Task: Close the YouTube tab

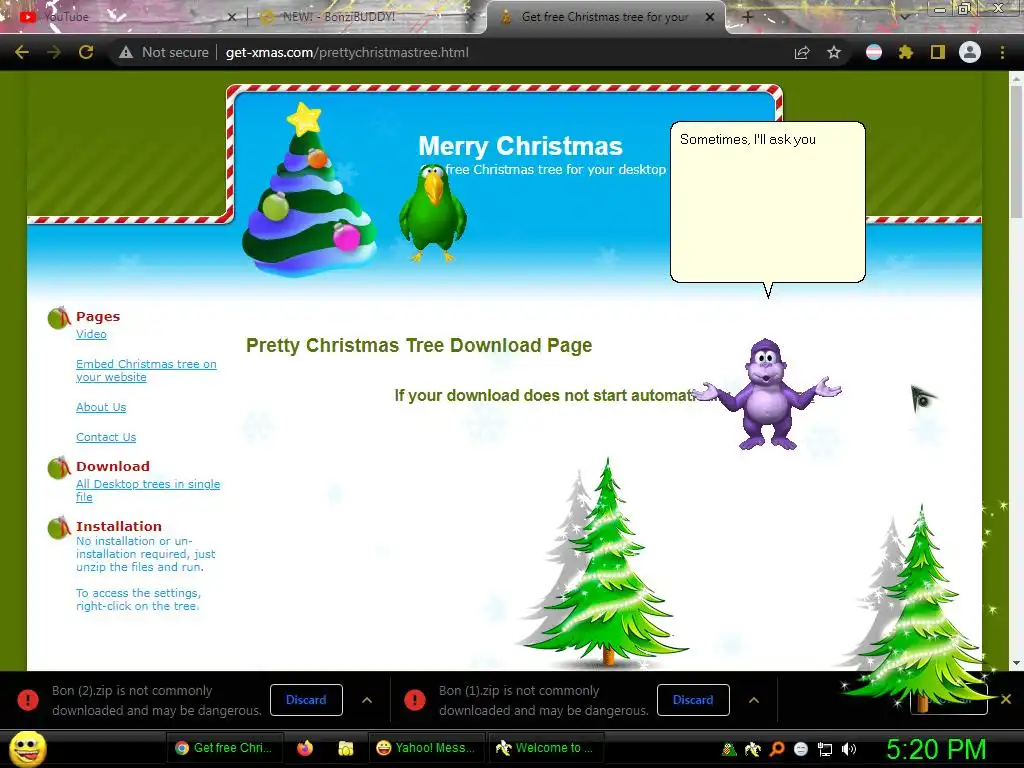Action: (x=232, y=17)
